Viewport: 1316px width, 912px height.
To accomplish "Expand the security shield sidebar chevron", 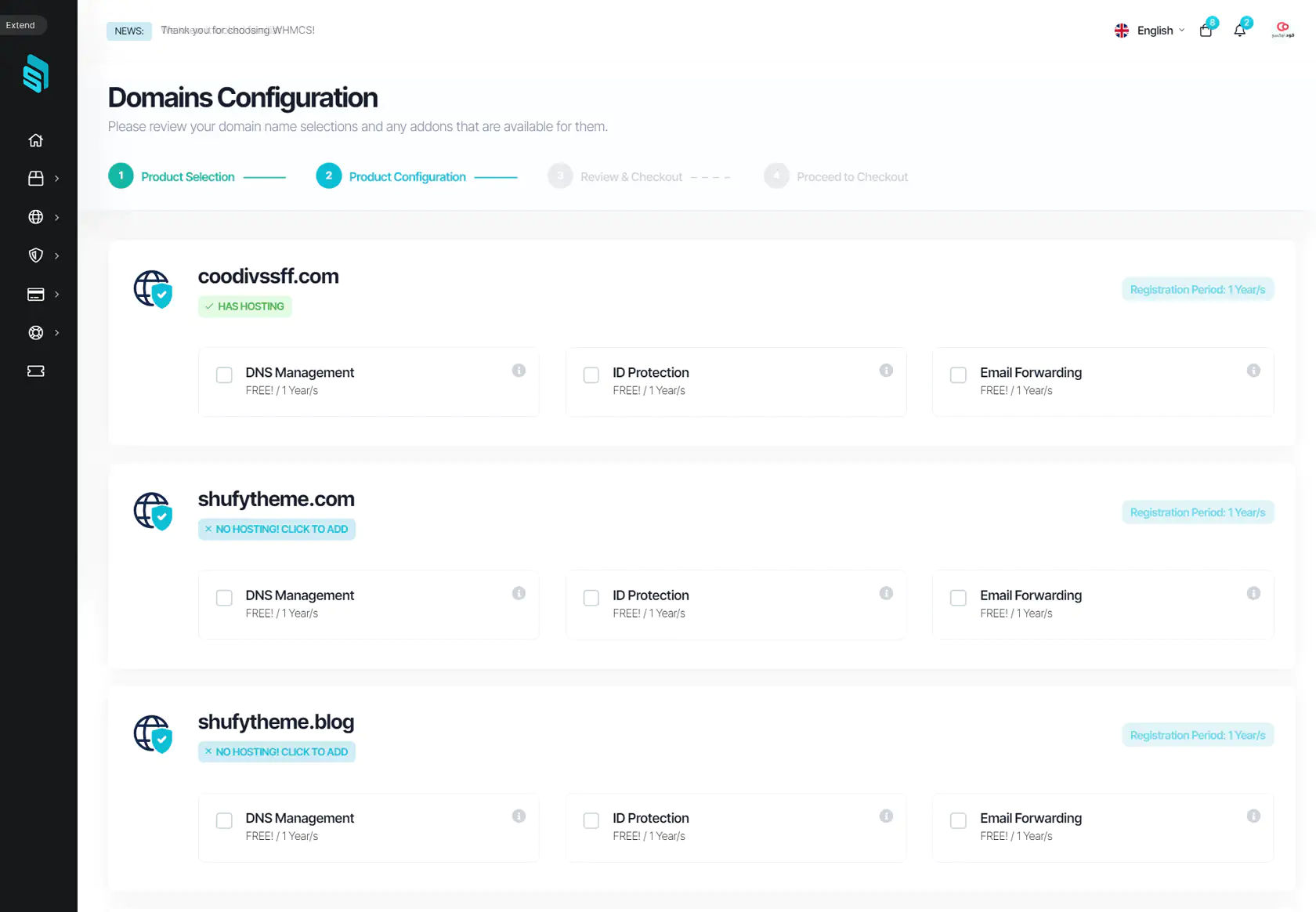I will click(56, 255).
